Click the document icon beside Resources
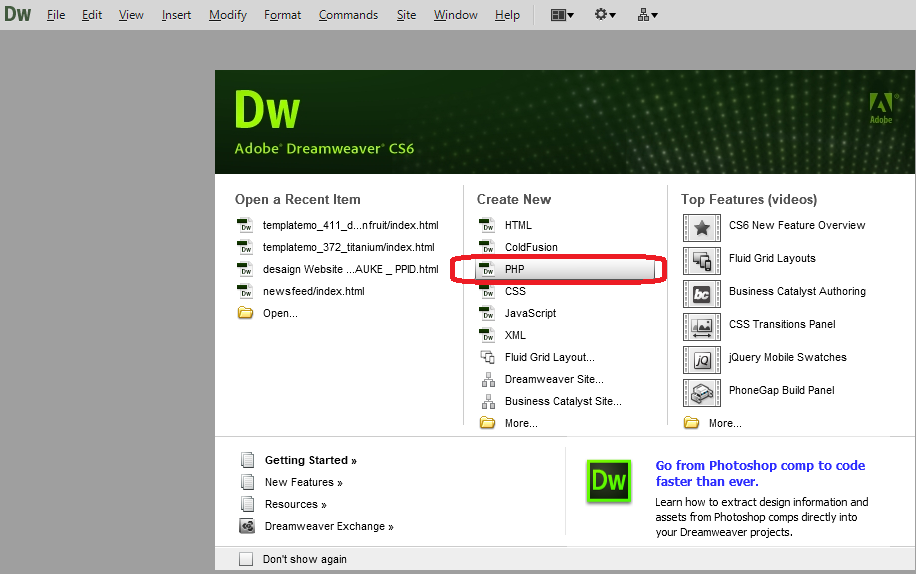Image resolution: width=916 pixels, height=574 pixels. (x=248, y=504)
